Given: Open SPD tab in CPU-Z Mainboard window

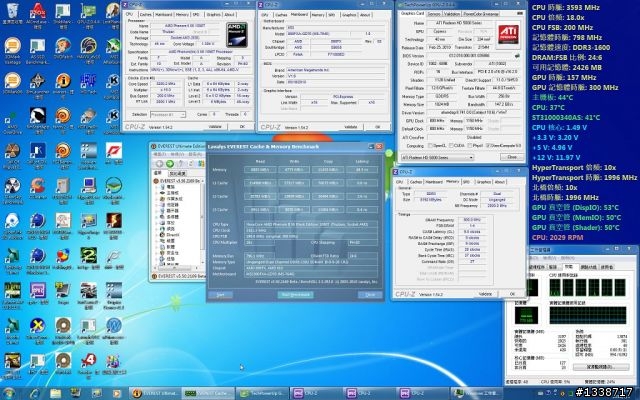Looking at the screenshot, I should point(332,15).
